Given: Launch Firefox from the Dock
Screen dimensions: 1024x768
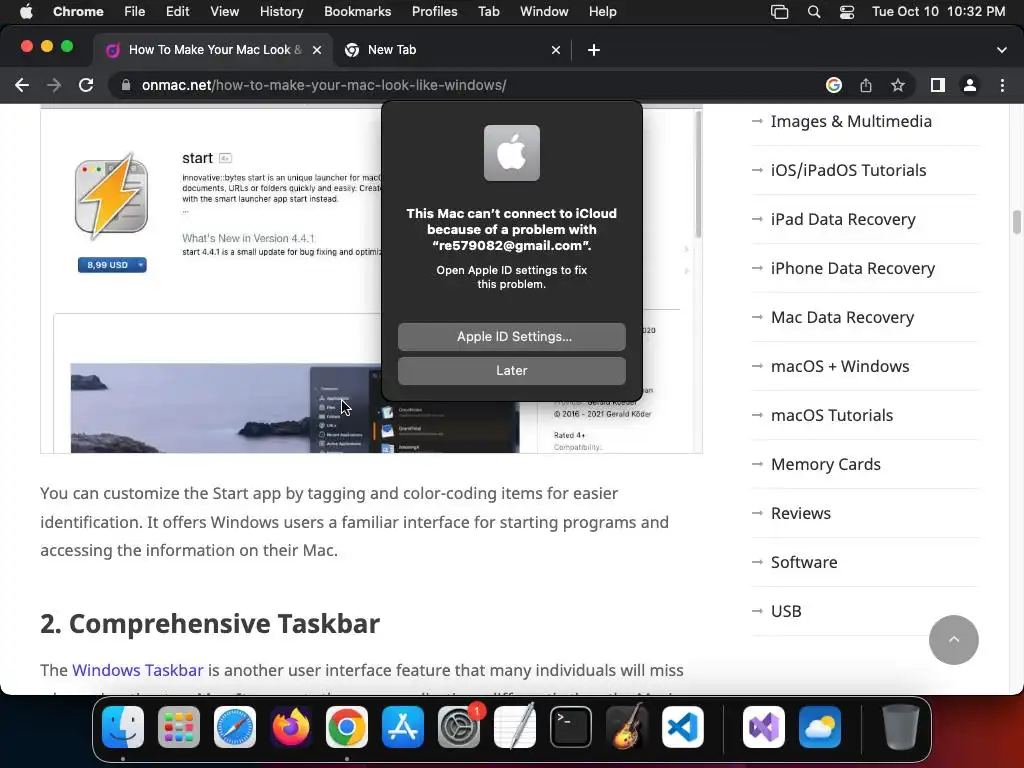Looking at the screenshot, I should point(291,727).
